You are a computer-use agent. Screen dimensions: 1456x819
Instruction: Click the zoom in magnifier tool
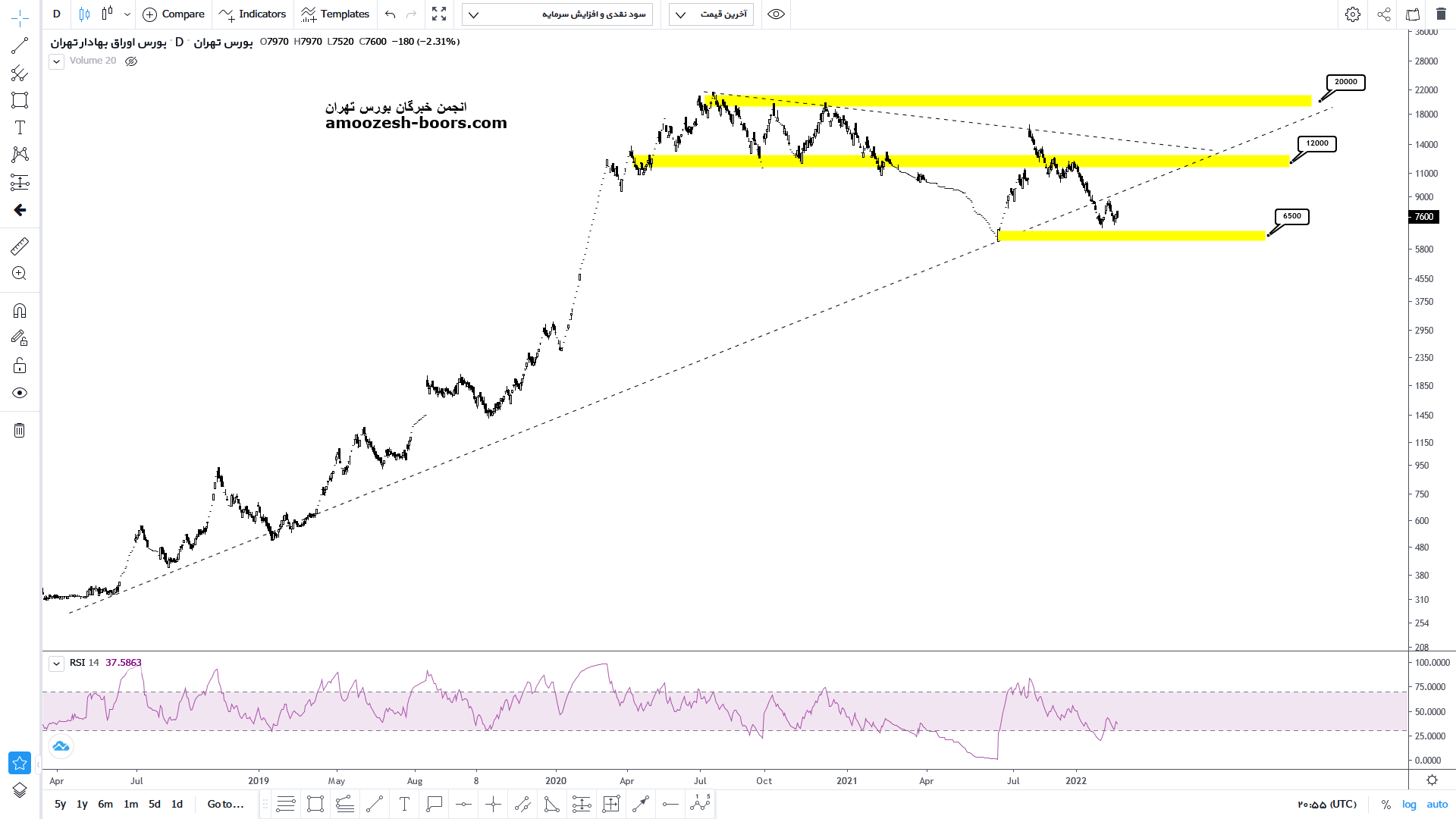(20, 274)
